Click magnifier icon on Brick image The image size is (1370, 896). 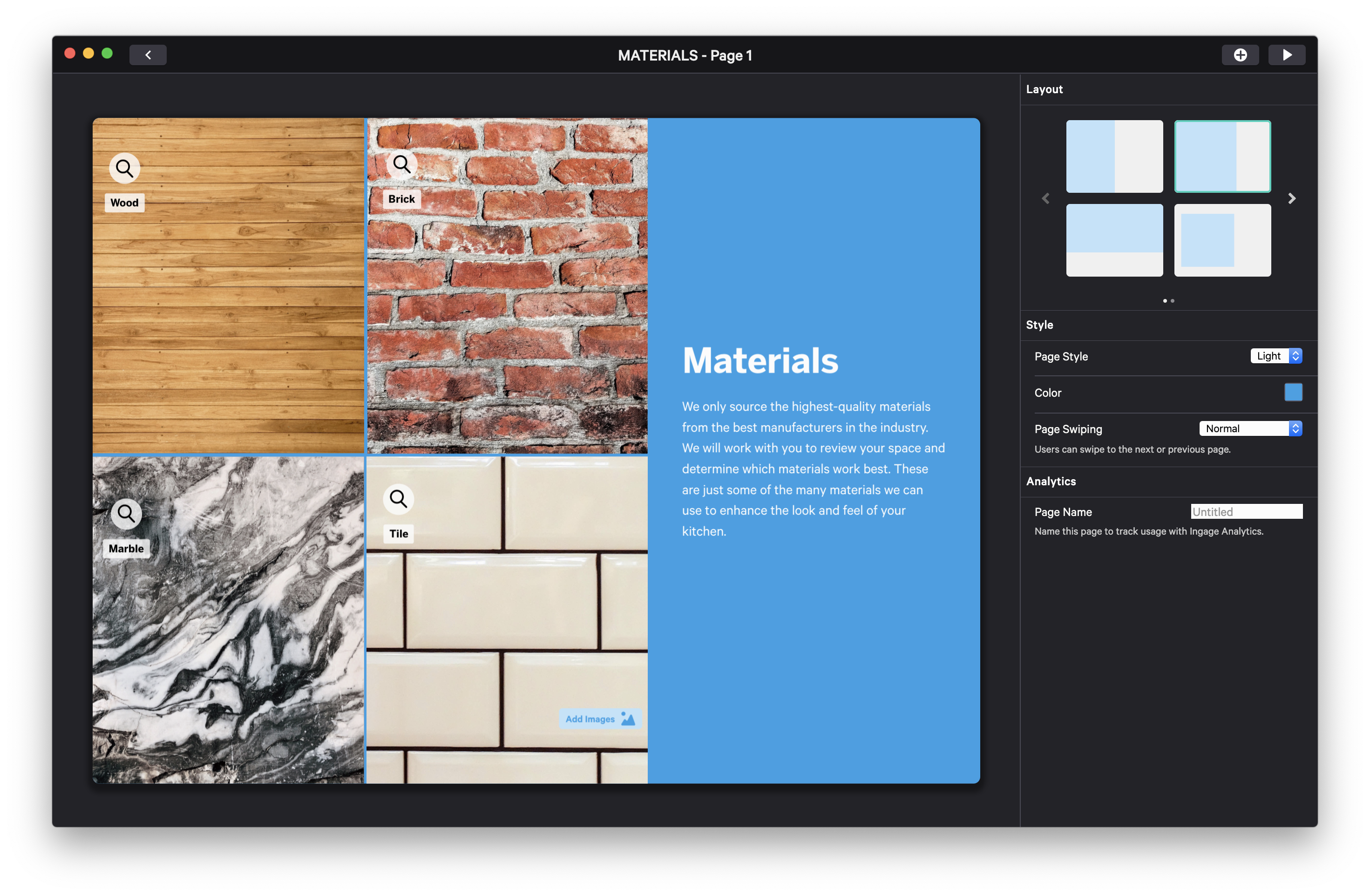(401, 165)
